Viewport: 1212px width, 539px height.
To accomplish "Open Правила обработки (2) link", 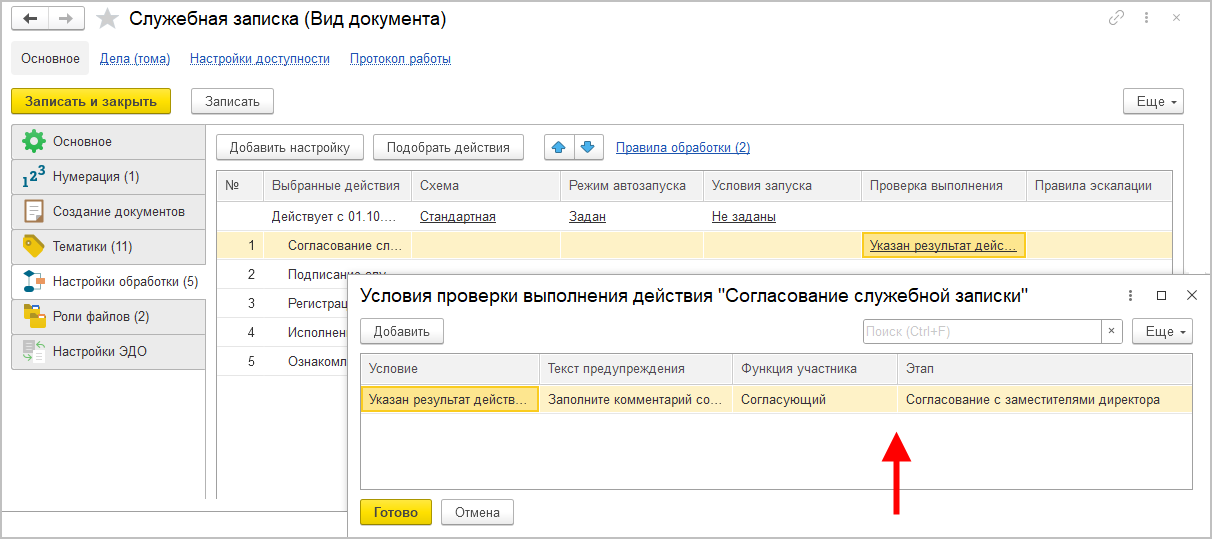I will point(683,147).
